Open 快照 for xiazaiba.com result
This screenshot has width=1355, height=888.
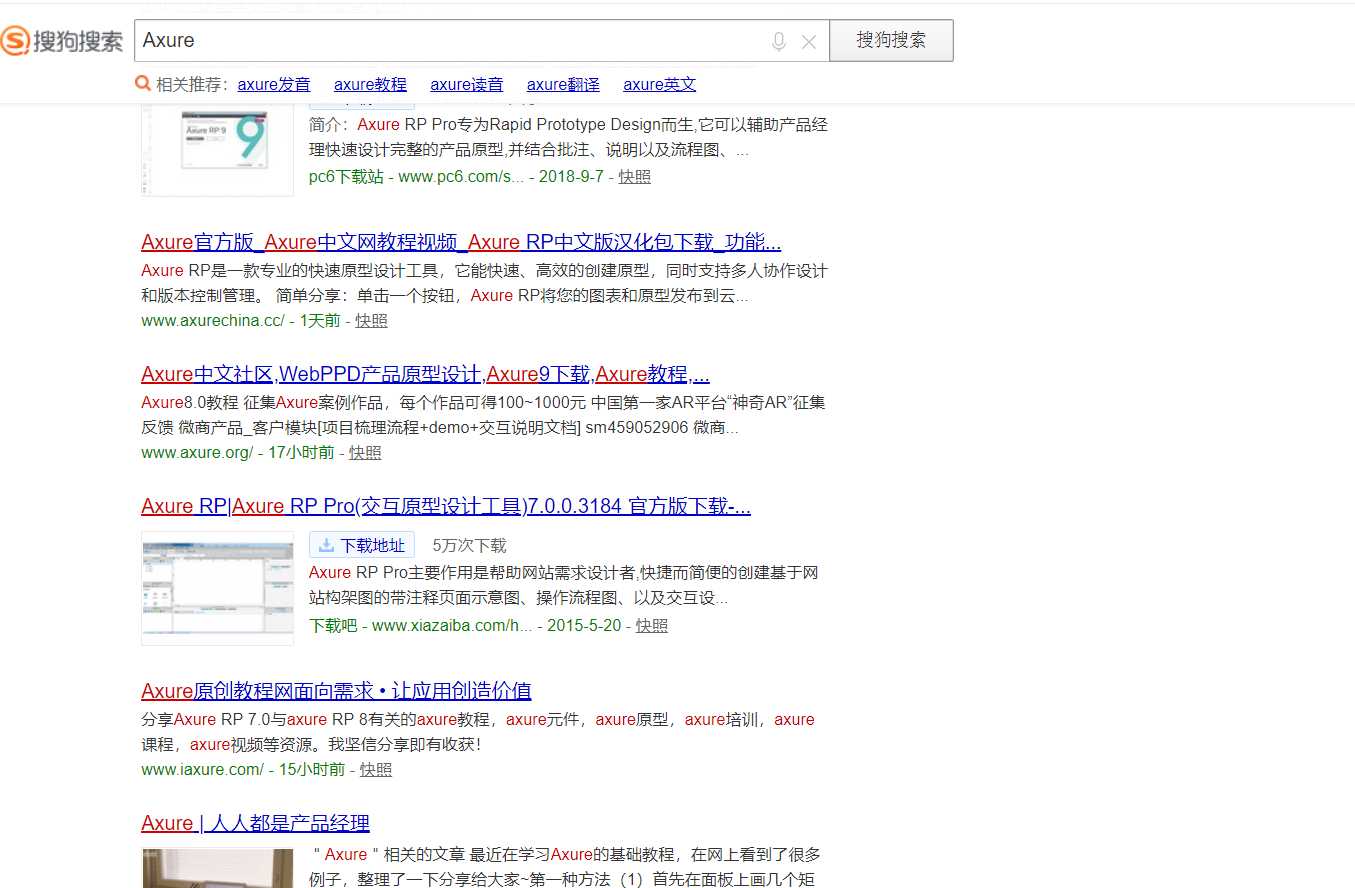pos(652,625)
